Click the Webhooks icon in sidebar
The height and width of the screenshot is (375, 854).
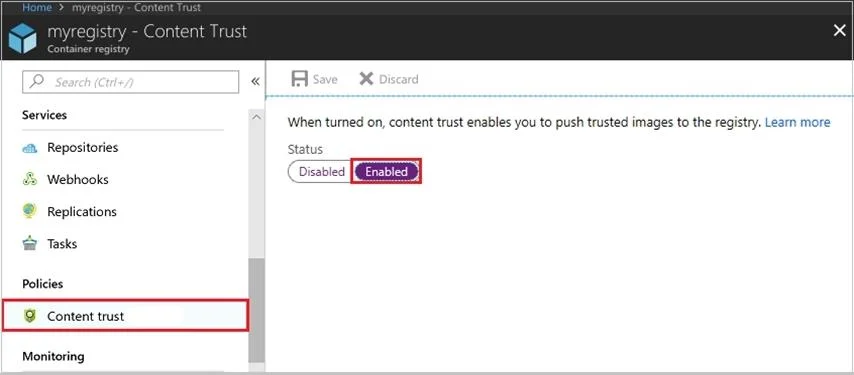click(30, 180)
